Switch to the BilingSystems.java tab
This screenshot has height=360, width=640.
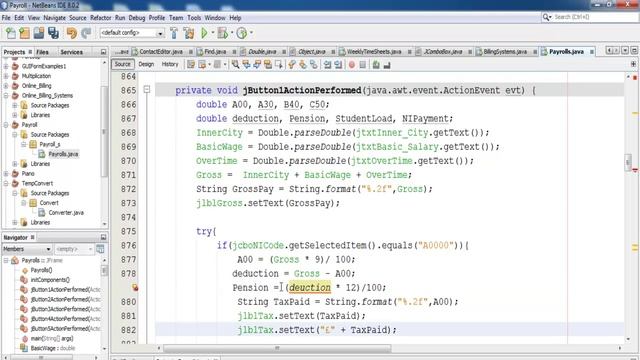tap(505, 51)
